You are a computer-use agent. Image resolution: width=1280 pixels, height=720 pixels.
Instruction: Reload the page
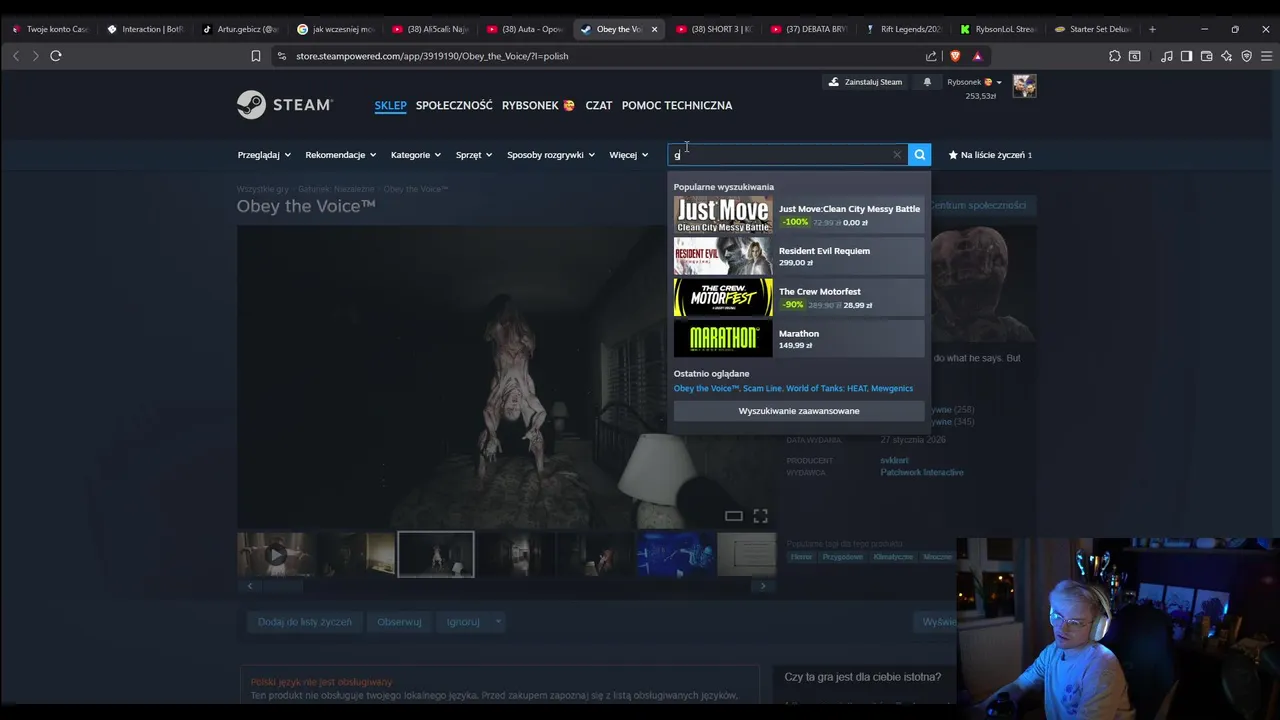[56, 56]
